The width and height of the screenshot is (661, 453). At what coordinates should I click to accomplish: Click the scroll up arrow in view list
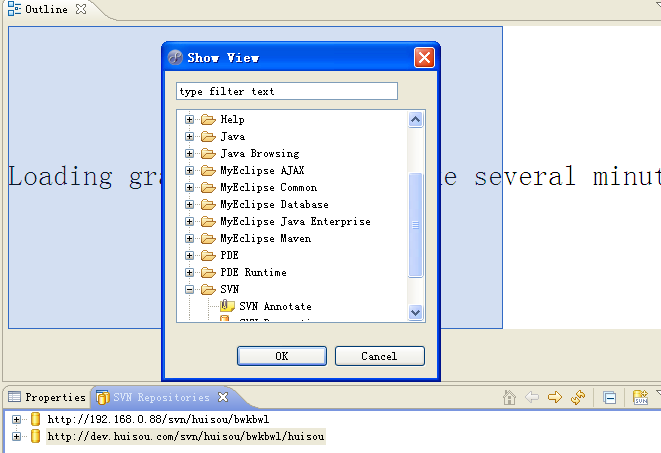pos(415,120)
